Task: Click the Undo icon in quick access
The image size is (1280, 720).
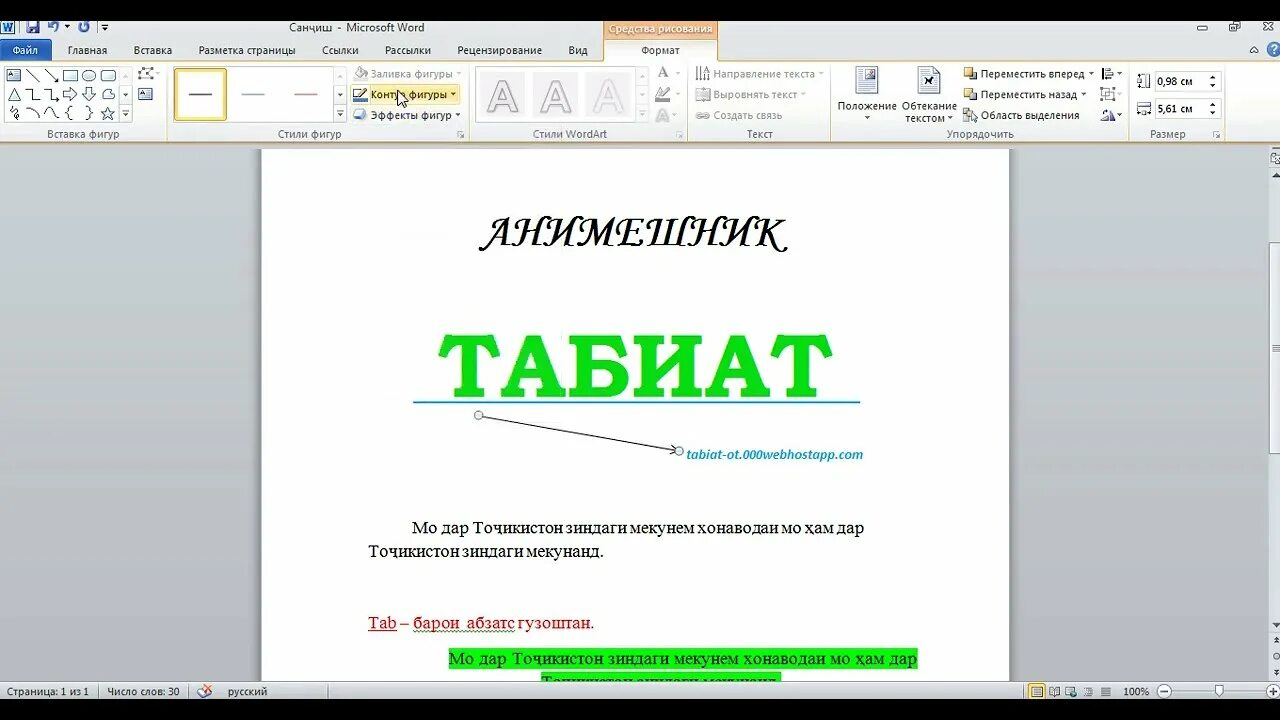Action: tap(53, 27)
